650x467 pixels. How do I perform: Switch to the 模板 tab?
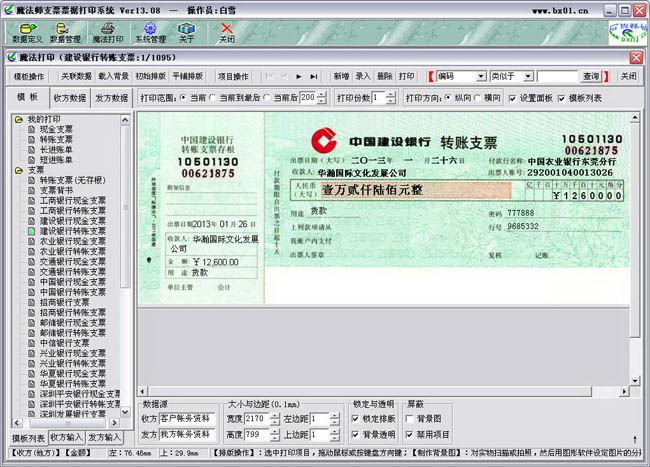pyautogui.click(x=28, y=98)
